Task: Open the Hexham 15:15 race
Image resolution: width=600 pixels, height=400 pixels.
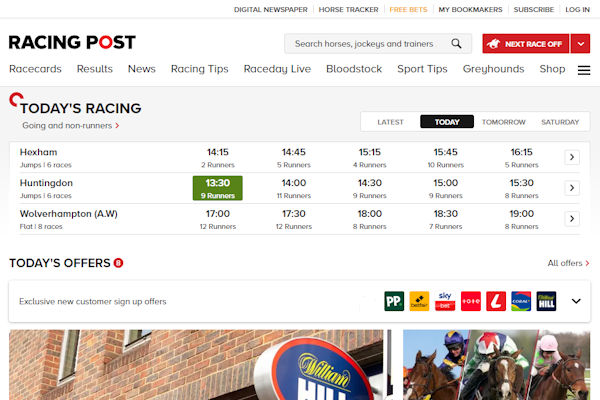Action: [370, 158]
